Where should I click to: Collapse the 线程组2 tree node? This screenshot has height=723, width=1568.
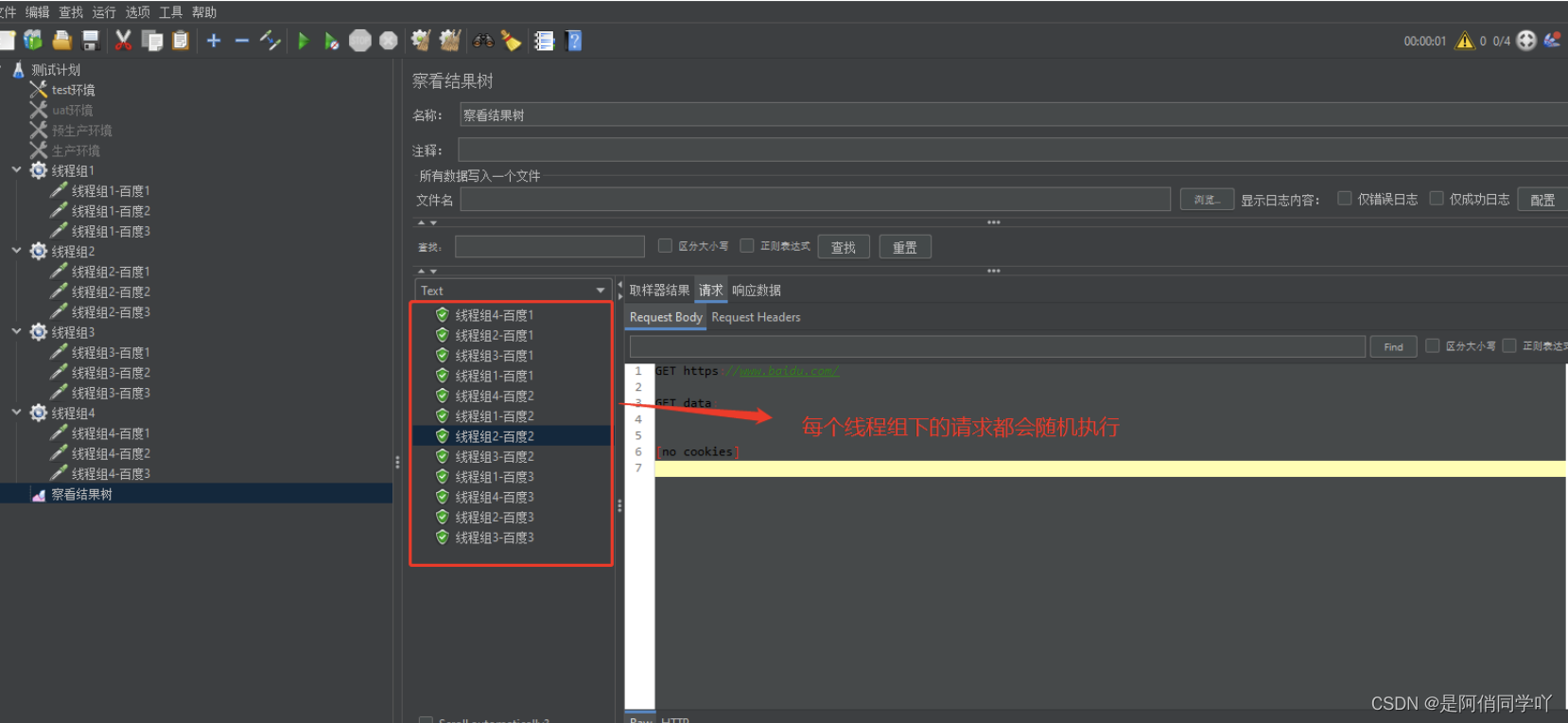16,251
